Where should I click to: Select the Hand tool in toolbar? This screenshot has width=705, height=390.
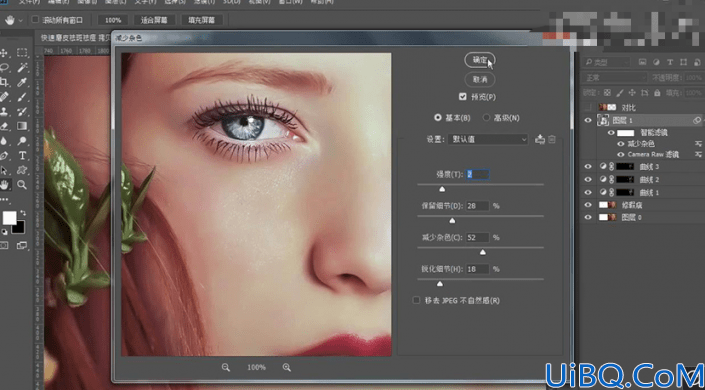(4, 184)
